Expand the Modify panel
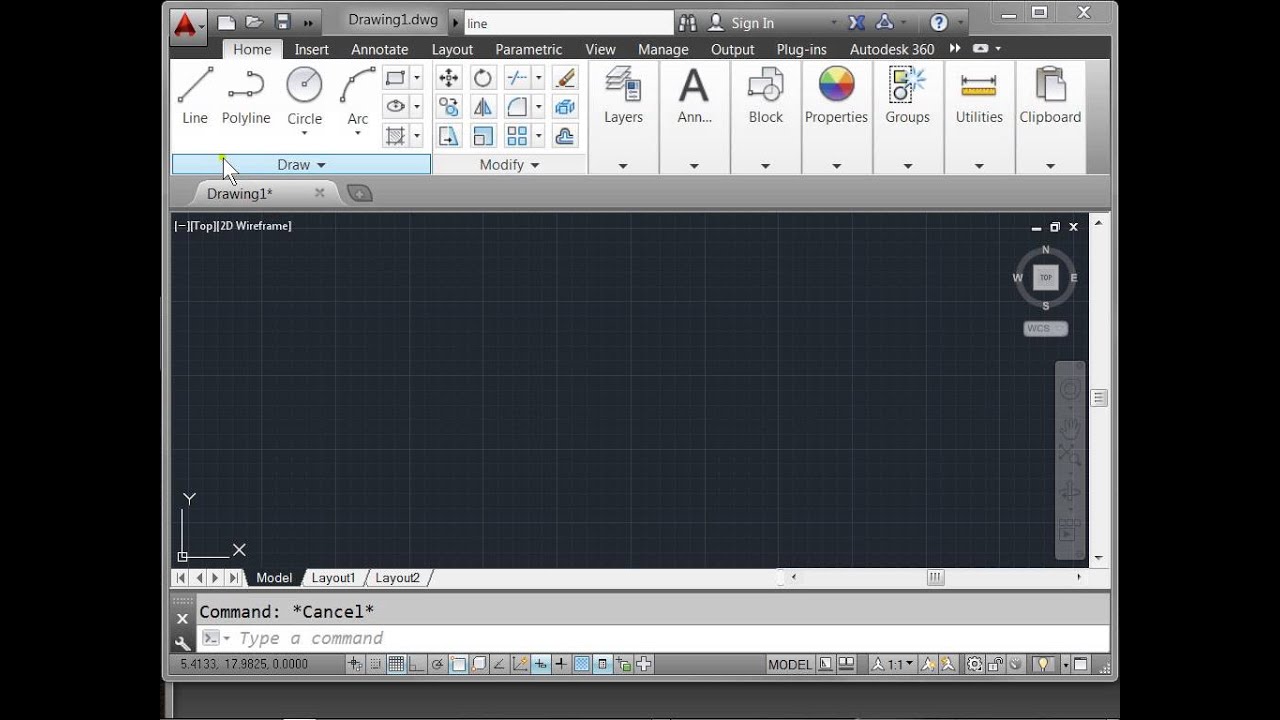The height and width of the screenshot is (720, 1280). coord(509,165)
